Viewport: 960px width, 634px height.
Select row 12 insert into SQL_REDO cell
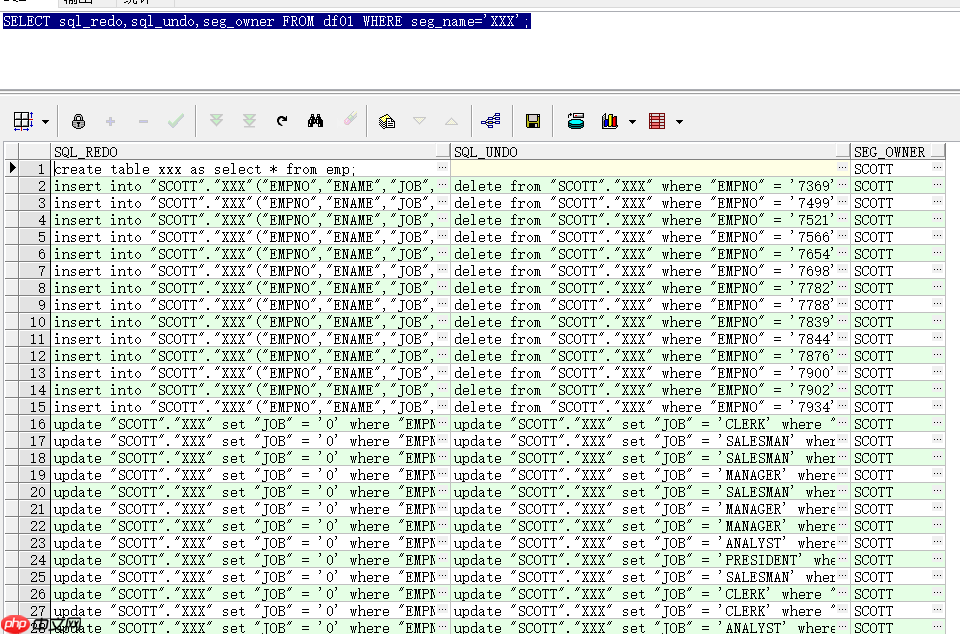(244, 356)
